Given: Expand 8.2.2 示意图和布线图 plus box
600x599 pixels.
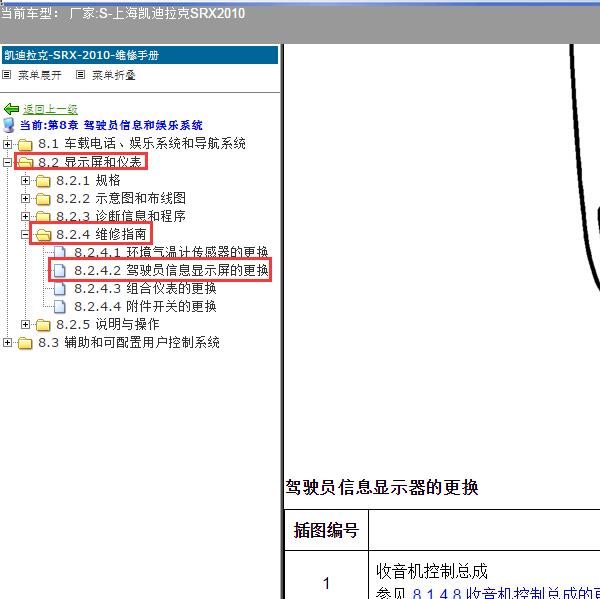Looking at the screenshot, I should 25,198.
